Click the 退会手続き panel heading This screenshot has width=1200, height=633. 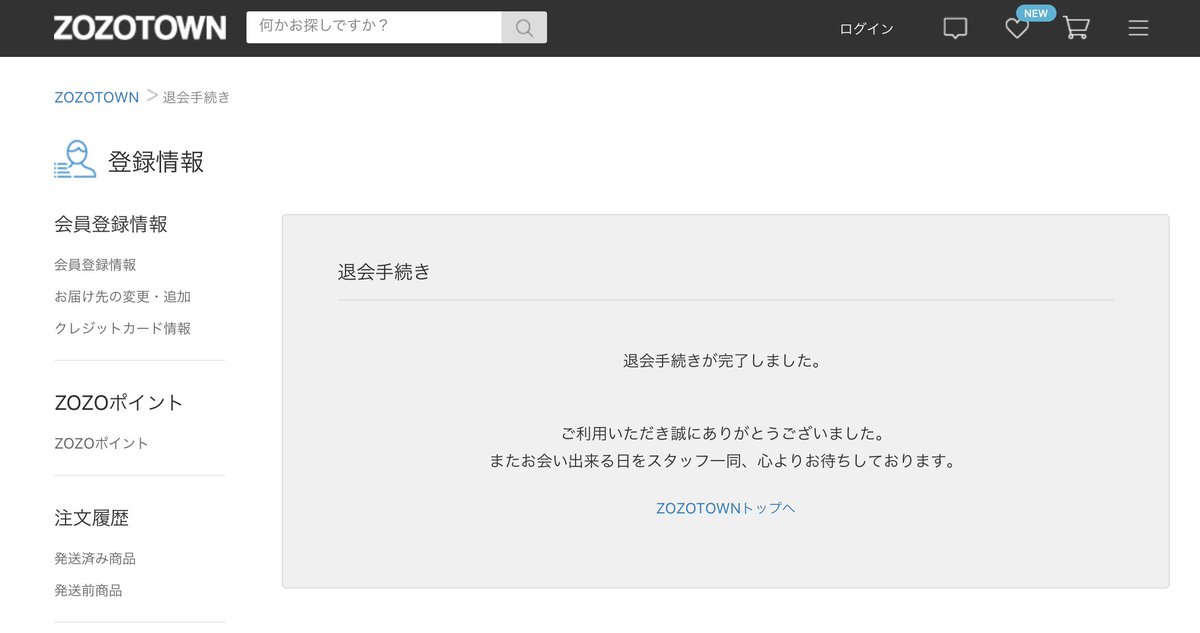point(384,271)
